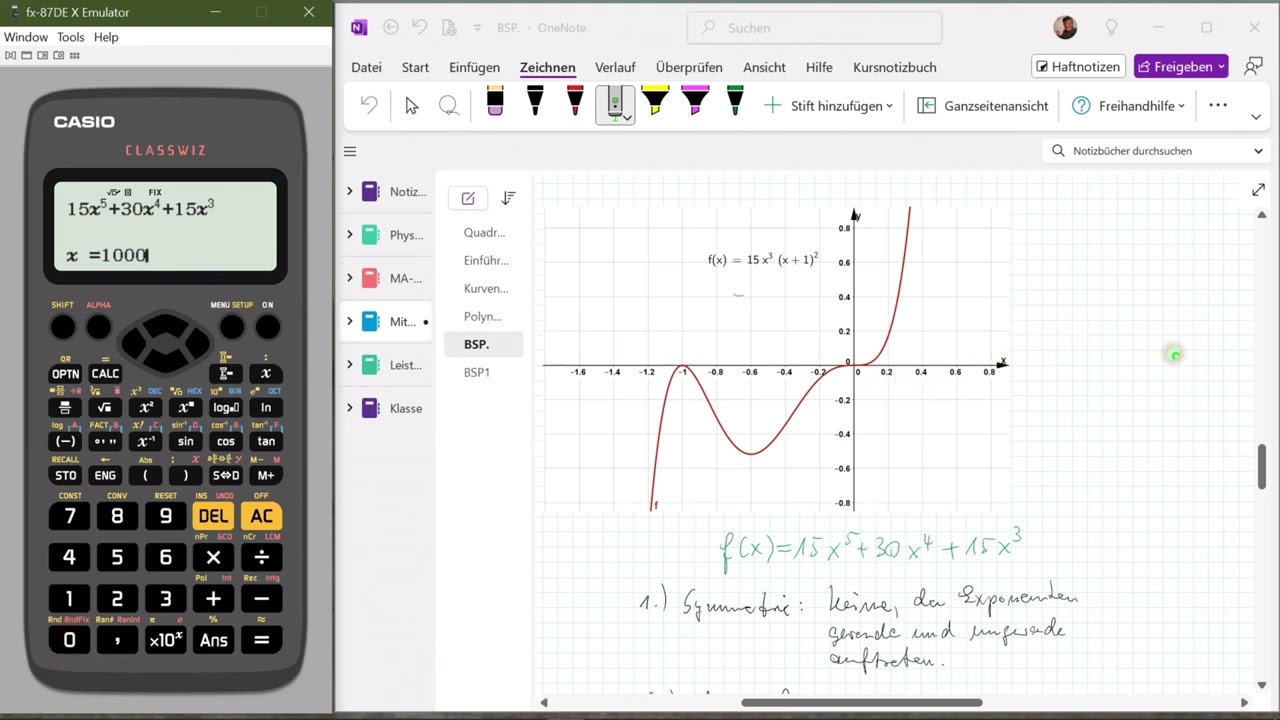Select the lasso selection tool
The image size is (1280, 720).
coord(449,105)
